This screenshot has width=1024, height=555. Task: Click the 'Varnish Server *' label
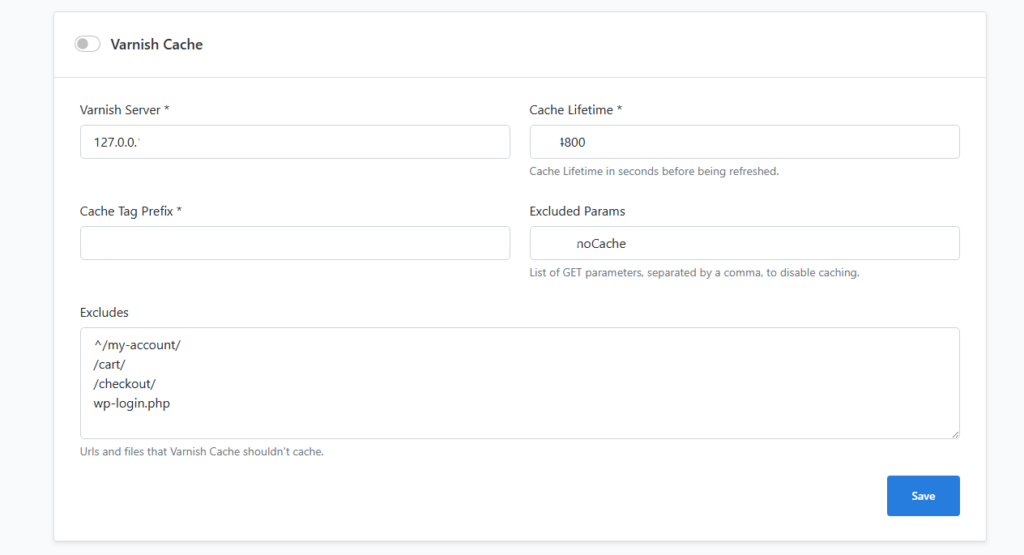[x=125, y=110]
